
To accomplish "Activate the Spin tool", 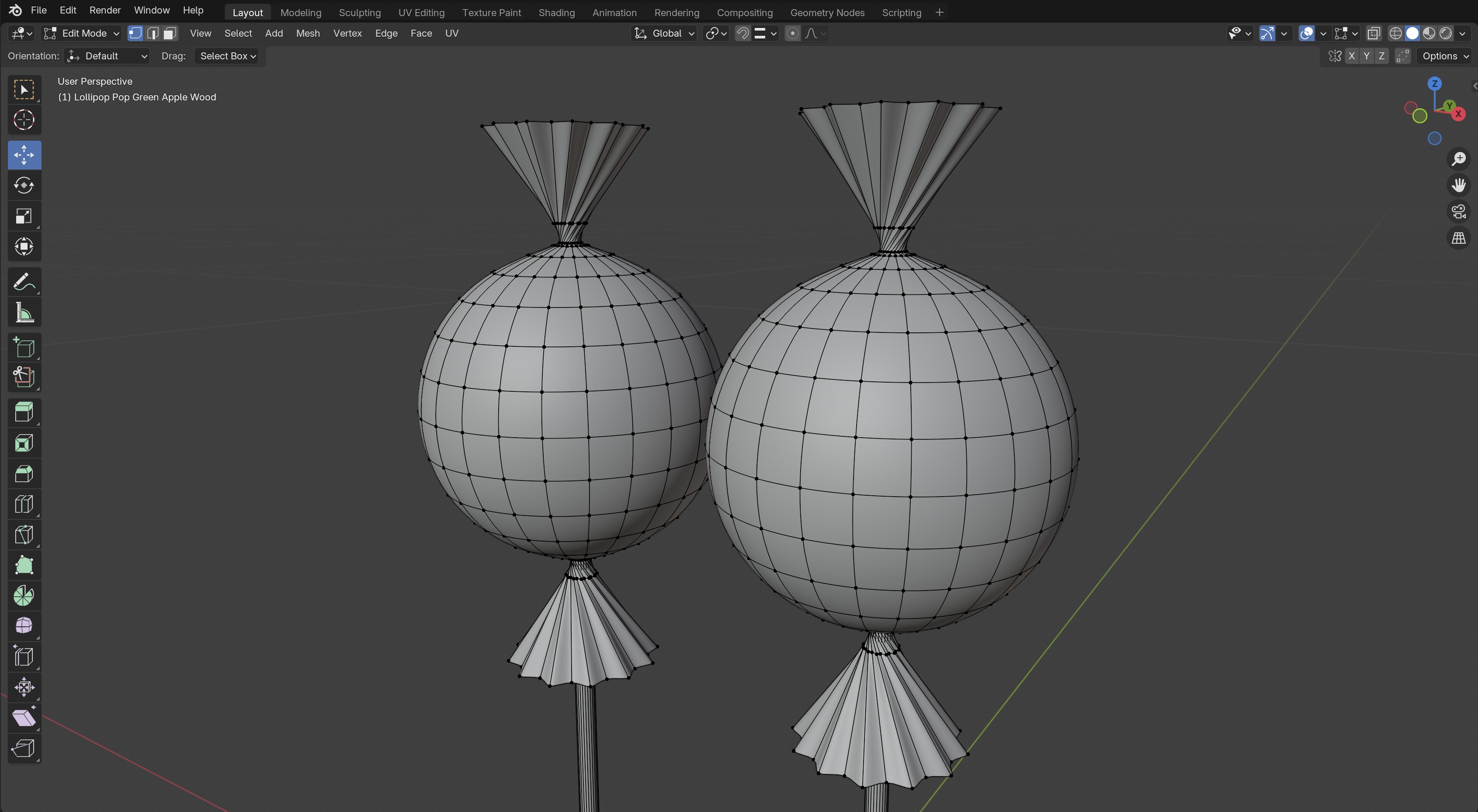I will tap(24, 596).
